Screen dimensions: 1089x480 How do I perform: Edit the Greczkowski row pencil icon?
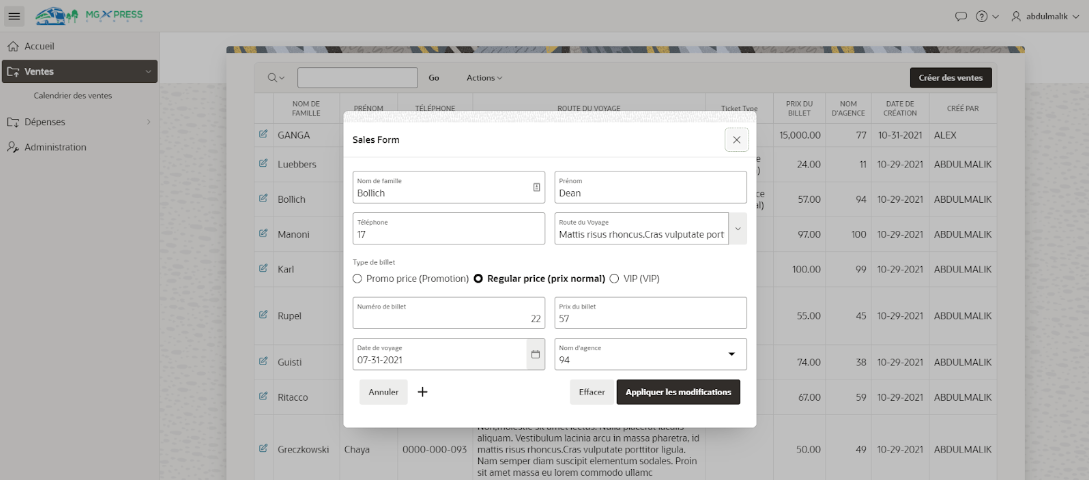click(x=263, y=448)
